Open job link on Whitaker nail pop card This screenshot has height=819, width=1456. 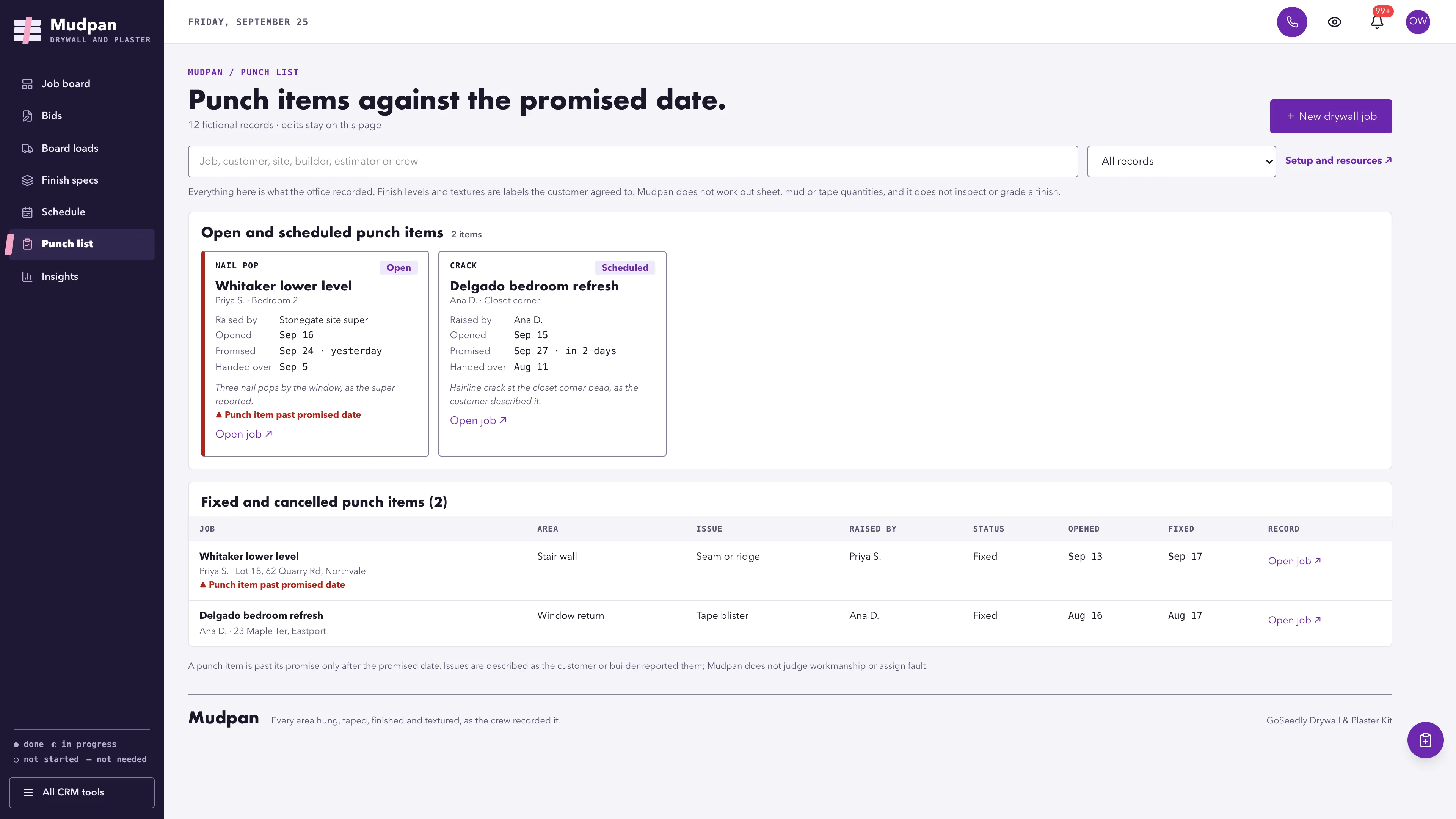(x=243, y=434)
